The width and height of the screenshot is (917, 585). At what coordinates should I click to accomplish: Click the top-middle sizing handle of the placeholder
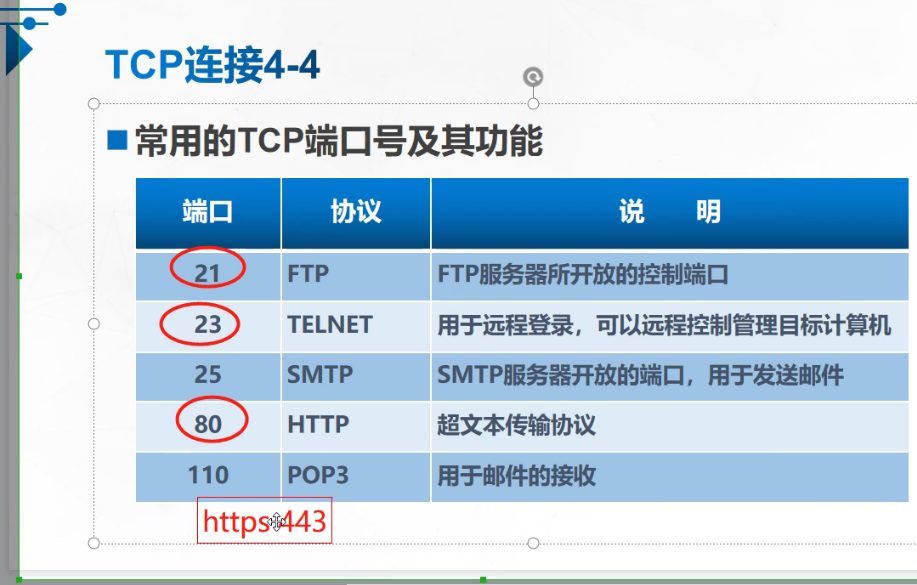pyautogui.click(x=533, y=104)
